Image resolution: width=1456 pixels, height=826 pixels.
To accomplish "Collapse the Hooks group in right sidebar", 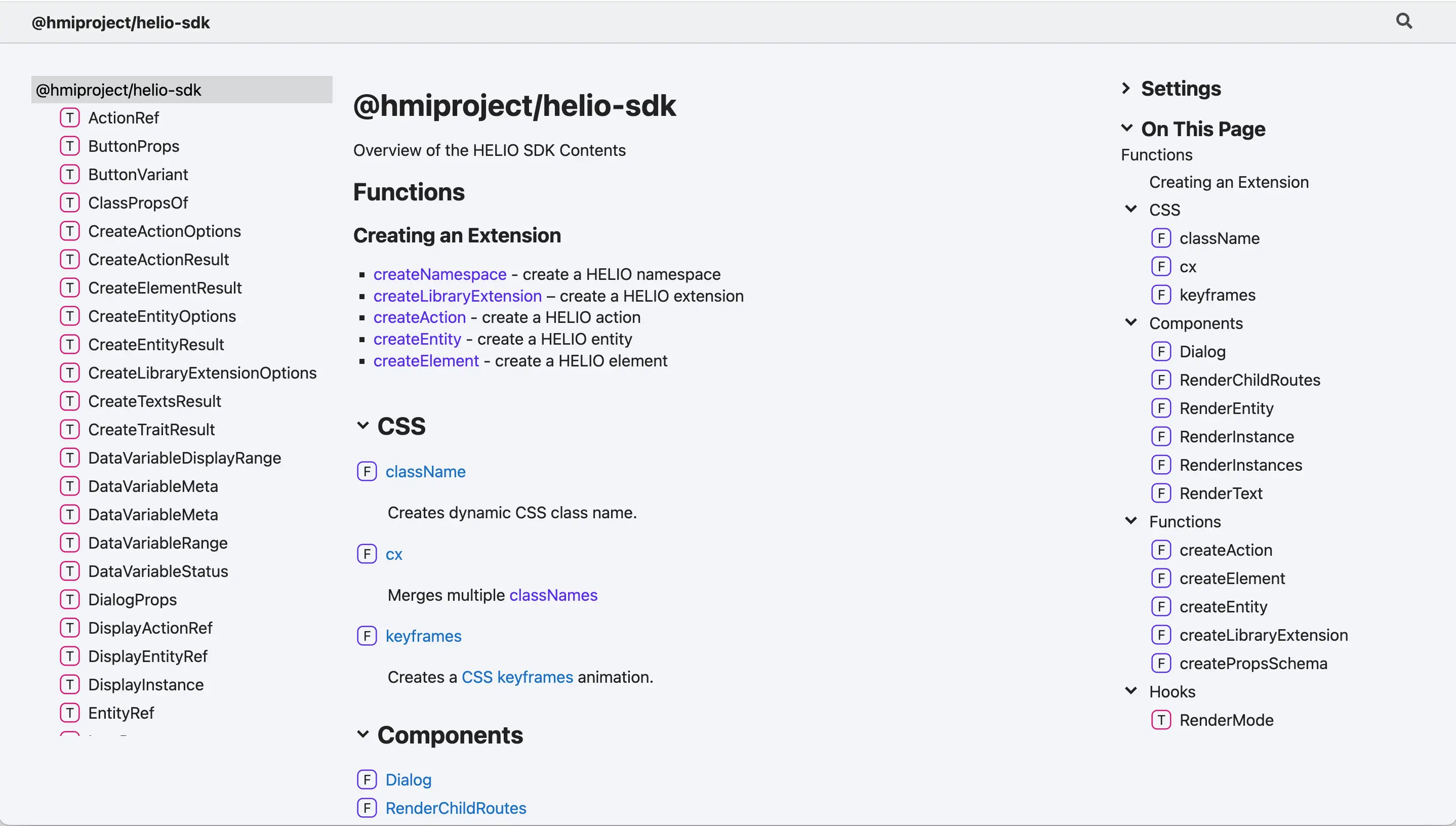I will (x=1131, y=691).
